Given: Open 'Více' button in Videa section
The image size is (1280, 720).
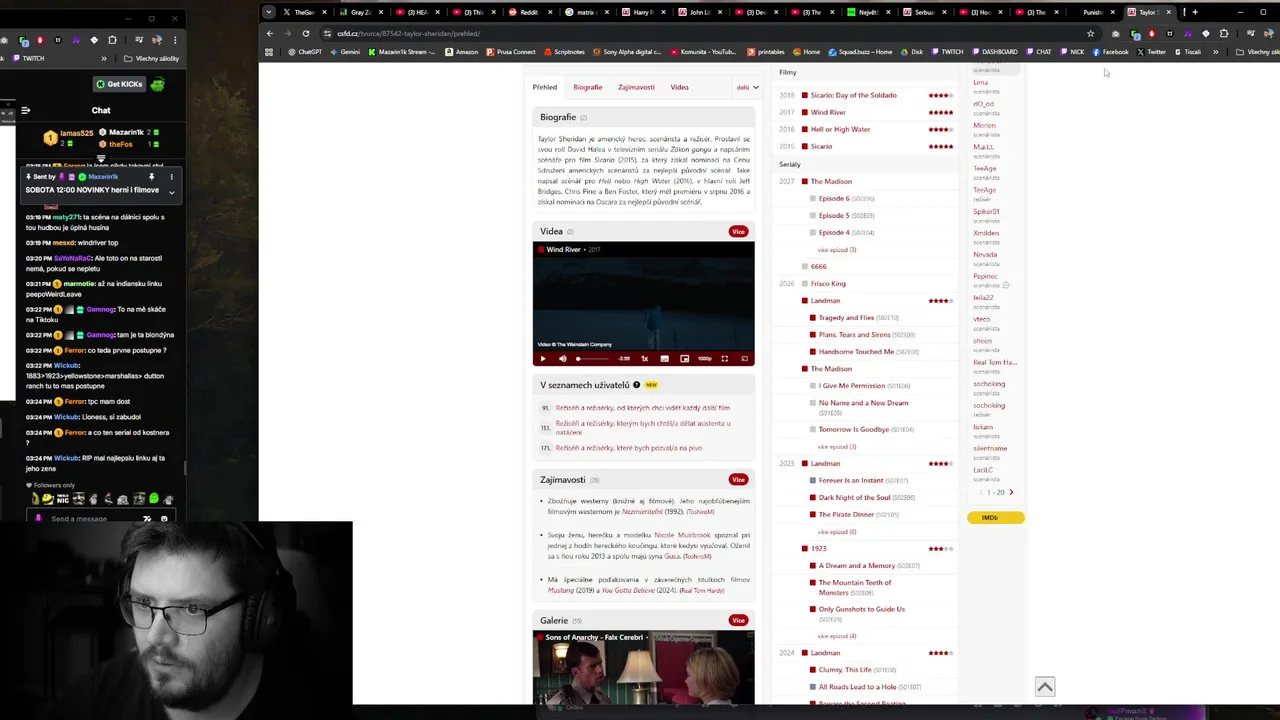Looking at the screenshot, I should (738, 231).
